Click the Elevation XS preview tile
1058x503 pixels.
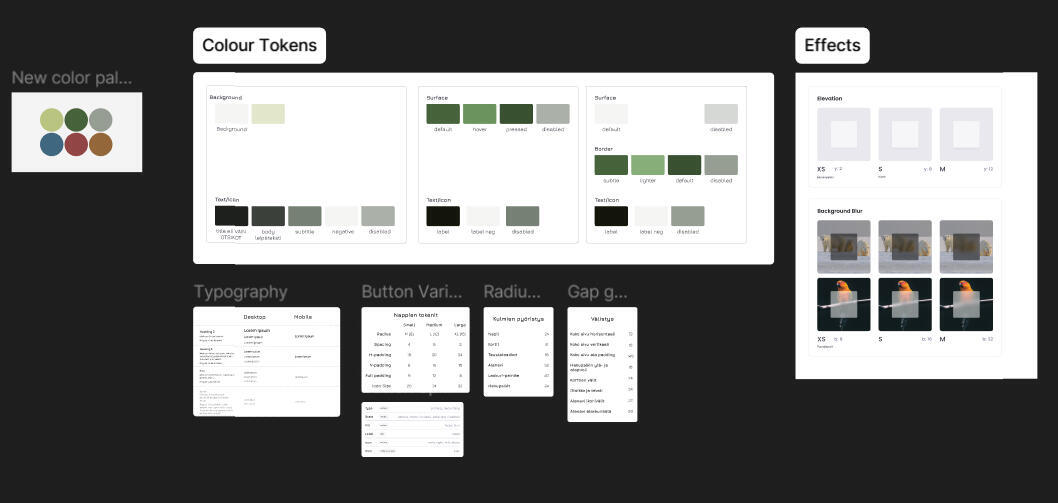pos(843,134)
